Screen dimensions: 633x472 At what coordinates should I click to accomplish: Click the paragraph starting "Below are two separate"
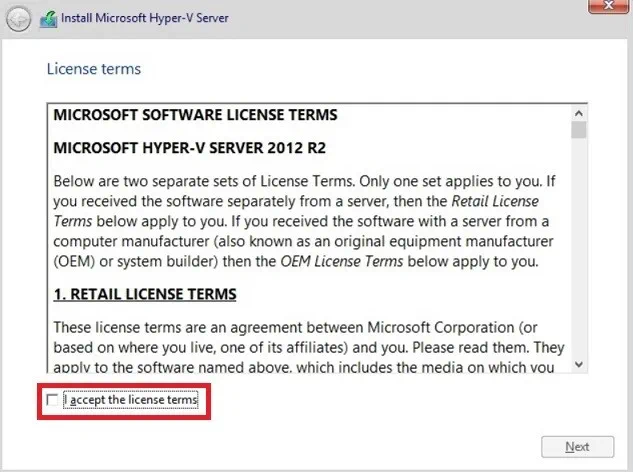coord(300,220)
